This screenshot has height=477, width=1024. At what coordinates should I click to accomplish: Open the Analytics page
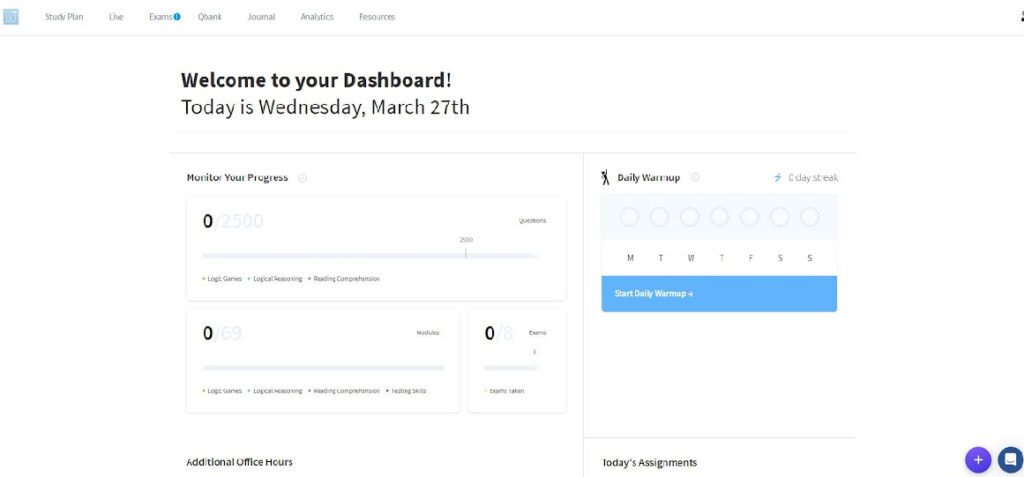(x=317, y=17)
